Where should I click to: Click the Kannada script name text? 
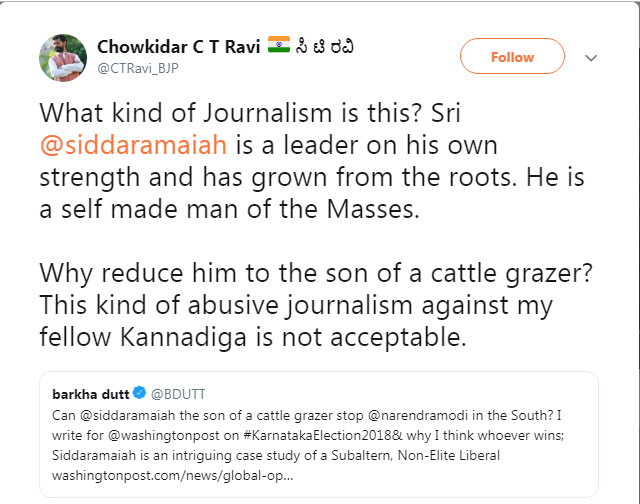click(x=328, y=47)
